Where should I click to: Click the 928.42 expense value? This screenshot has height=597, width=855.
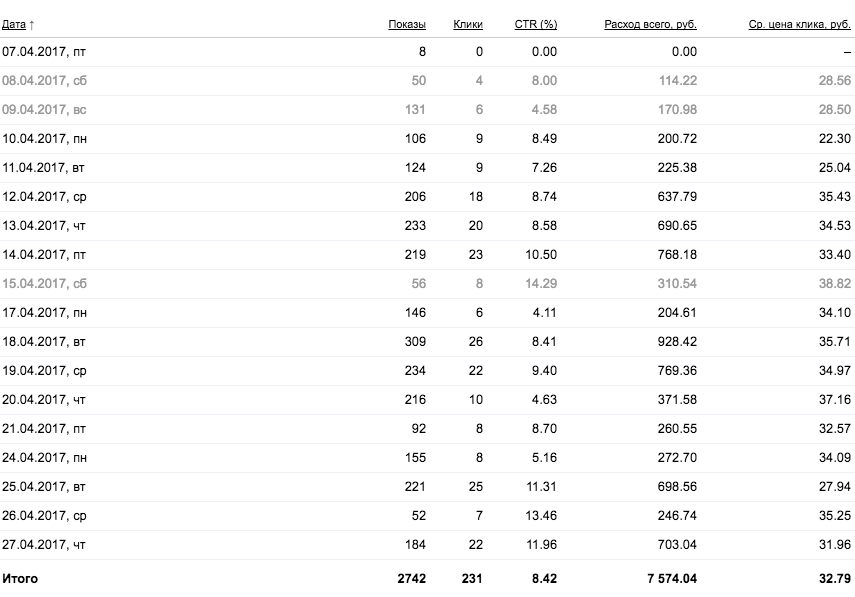(x=677, y=342)
